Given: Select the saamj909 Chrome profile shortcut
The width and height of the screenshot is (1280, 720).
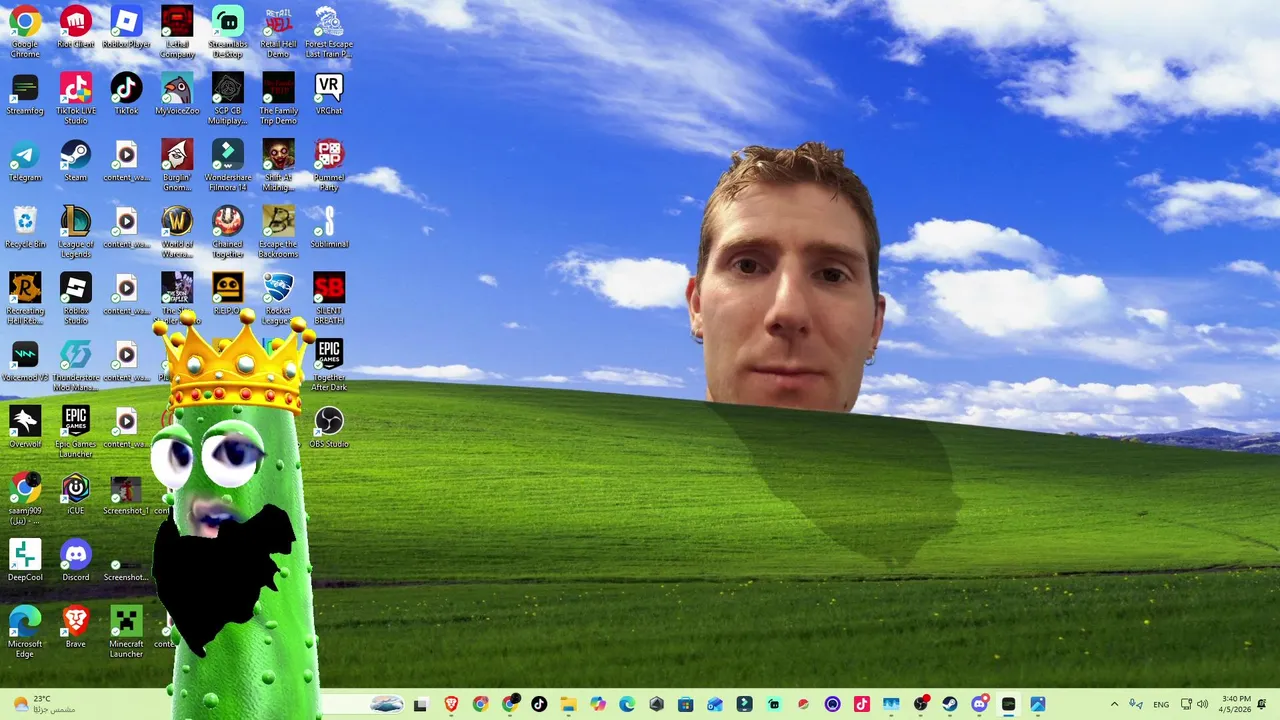Looking at the screenshot, I should tap(25, 498).
